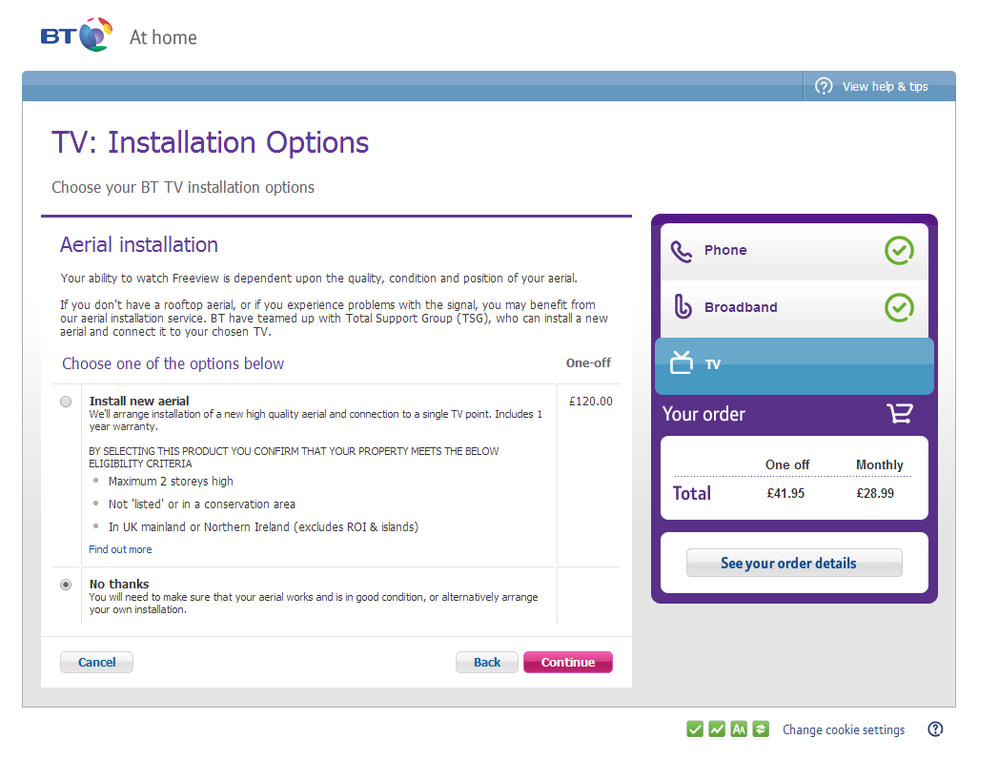Open the TV section in order panel
Image resolution: width=999 pixels, height=764 pixels.
click(794, 366)
